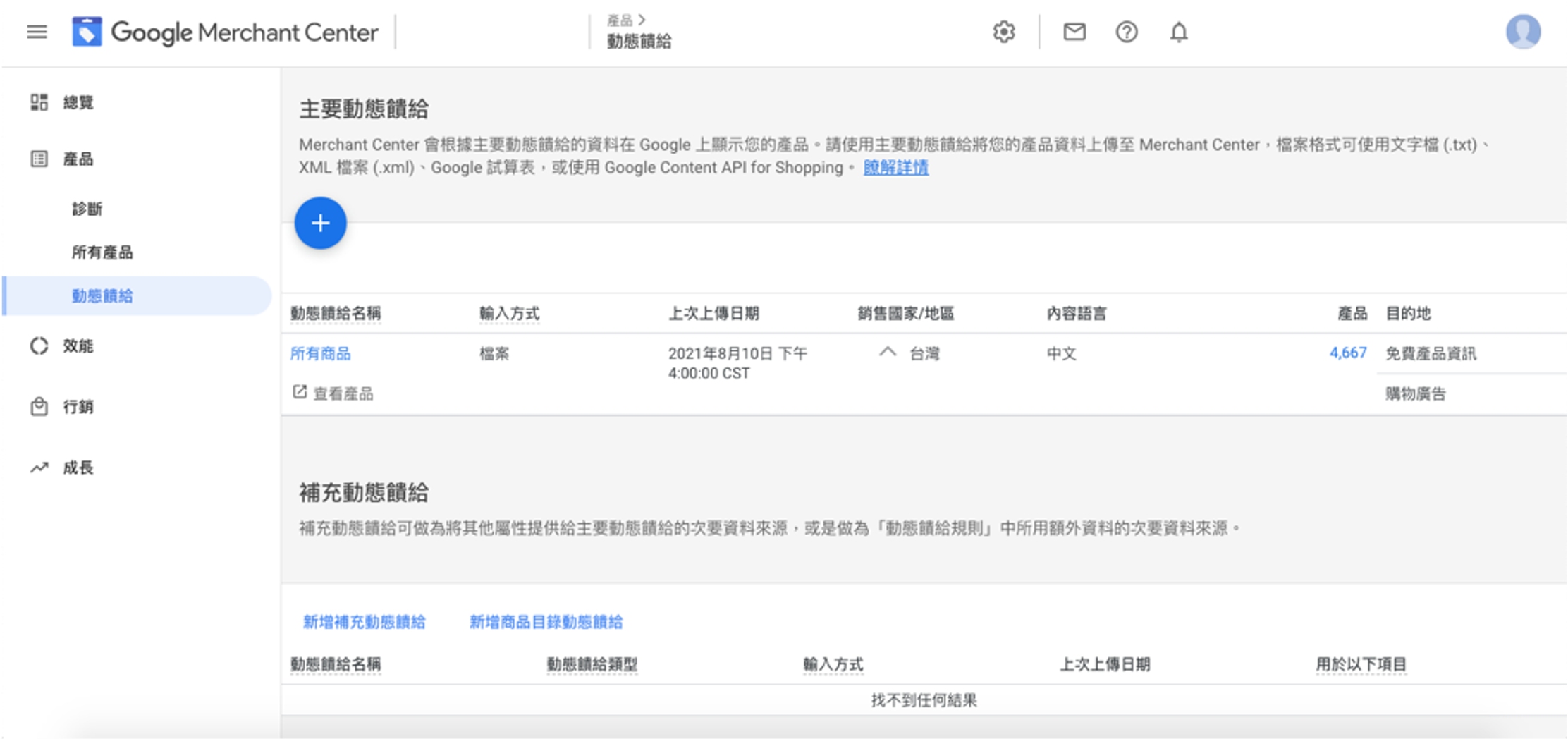Open the 所有商品 feed link
The width and height of the screenshot is (1568, 739).
click(x=320, y=353)
